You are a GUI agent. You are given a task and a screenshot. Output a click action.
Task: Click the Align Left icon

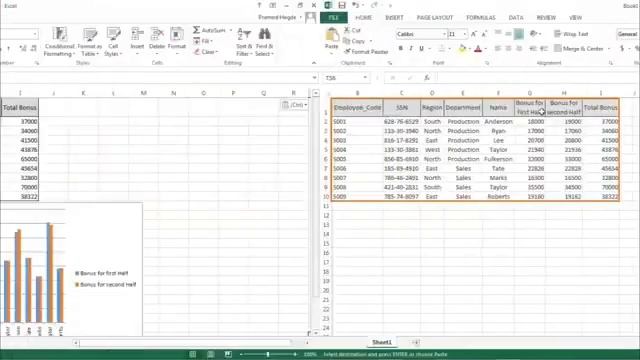[x=498, y=49]
